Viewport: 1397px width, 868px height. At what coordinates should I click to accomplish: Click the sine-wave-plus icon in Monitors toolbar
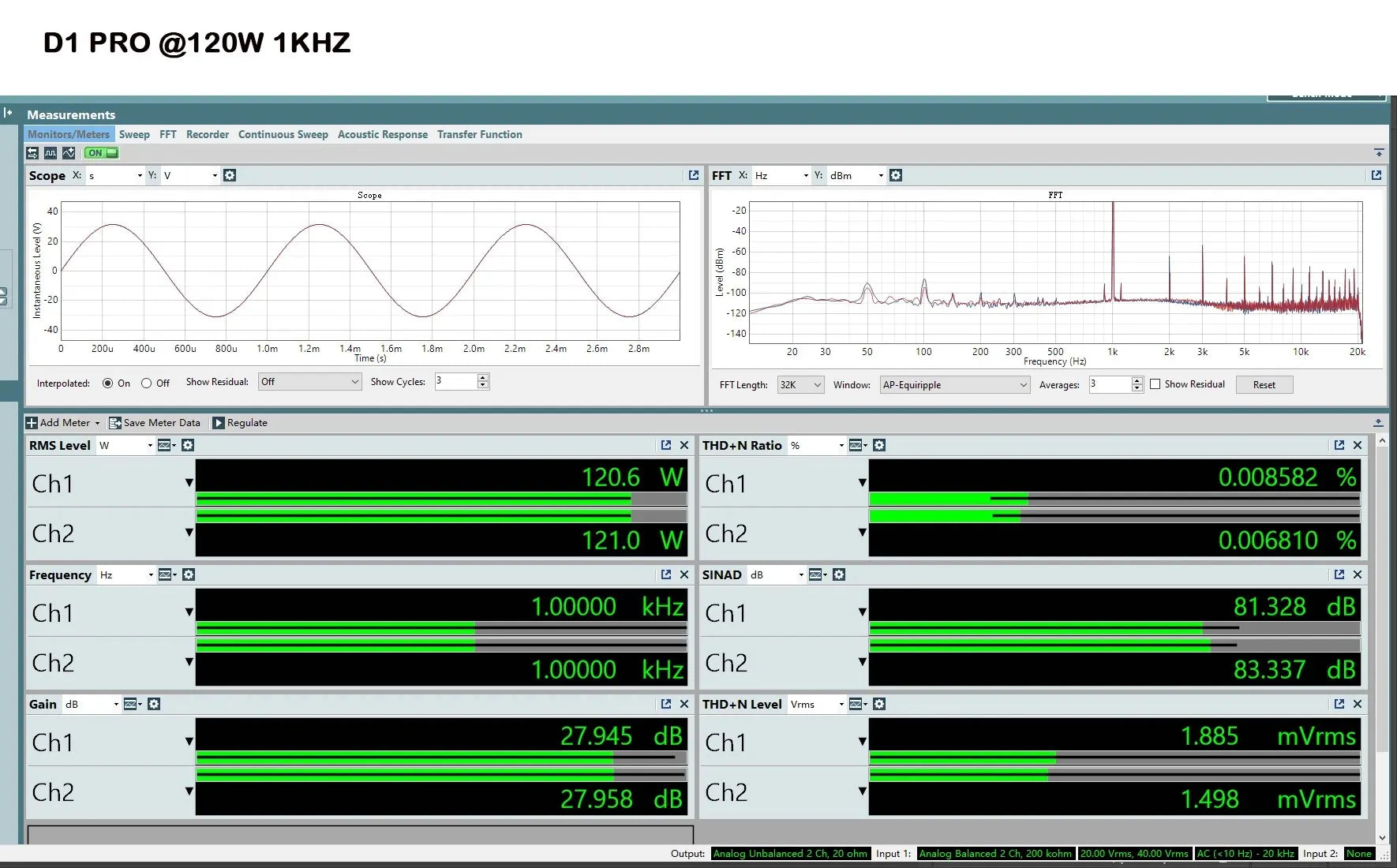point(69,153)
